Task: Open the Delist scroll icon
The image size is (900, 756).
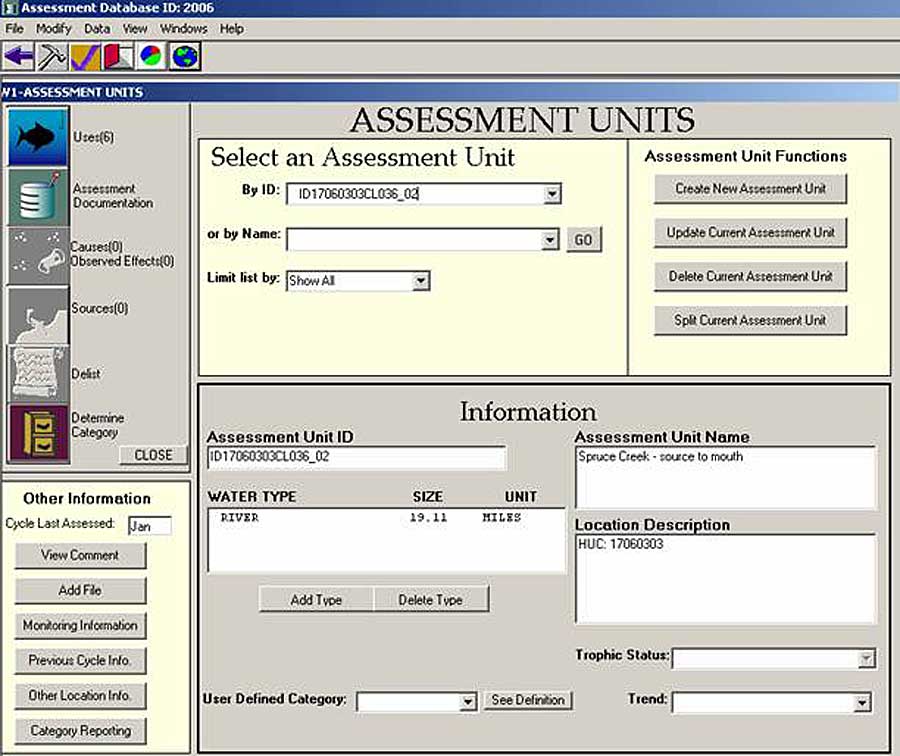Action: coord(38,374)
